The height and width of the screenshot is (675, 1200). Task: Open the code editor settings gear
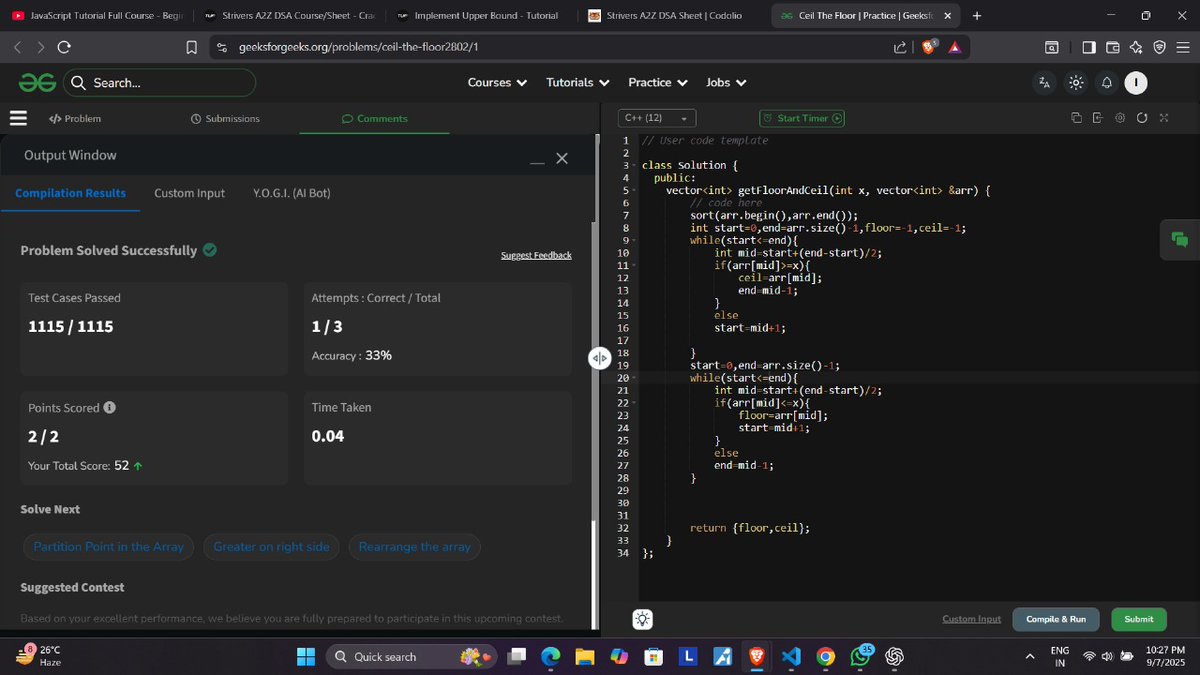coord(1120,118)
